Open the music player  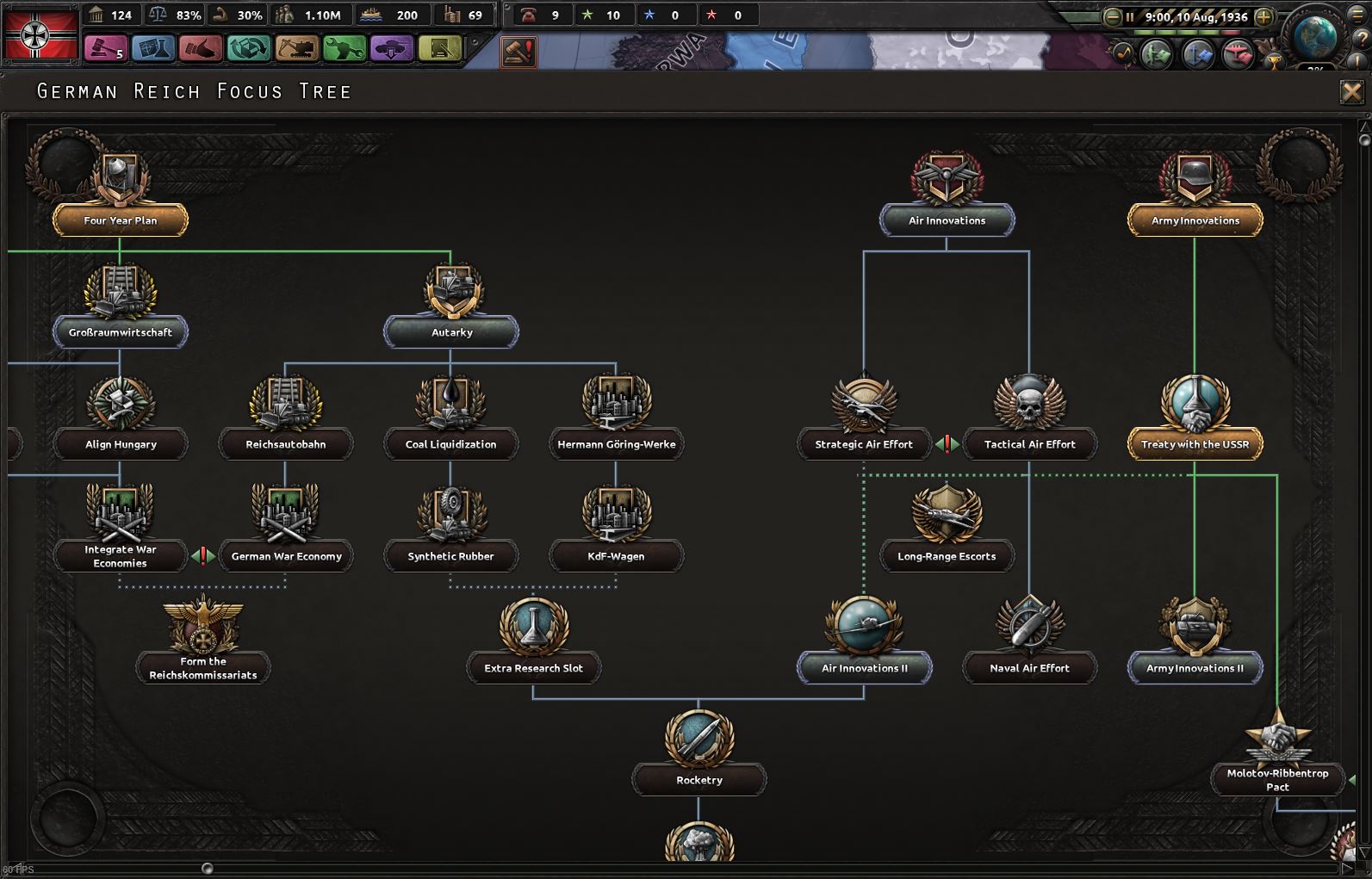[1123, 54]
